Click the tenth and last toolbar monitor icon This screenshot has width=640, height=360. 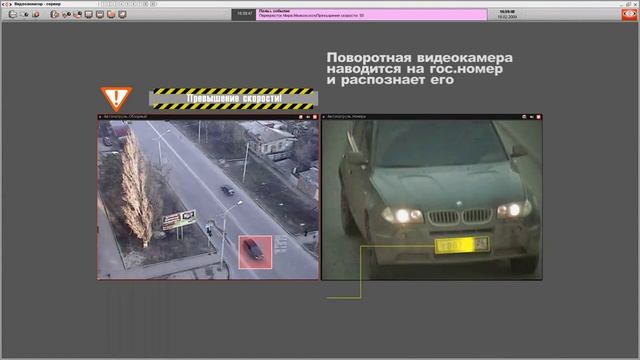[x=122, y=14]
